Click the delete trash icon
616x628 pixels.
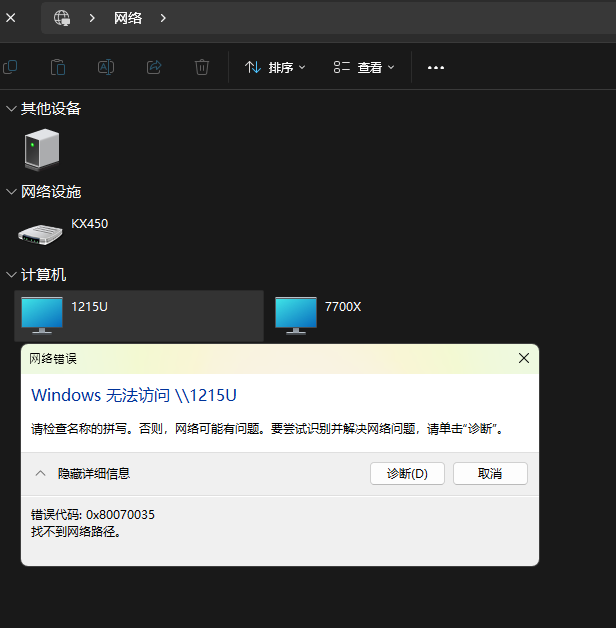(x=202, y=67)
